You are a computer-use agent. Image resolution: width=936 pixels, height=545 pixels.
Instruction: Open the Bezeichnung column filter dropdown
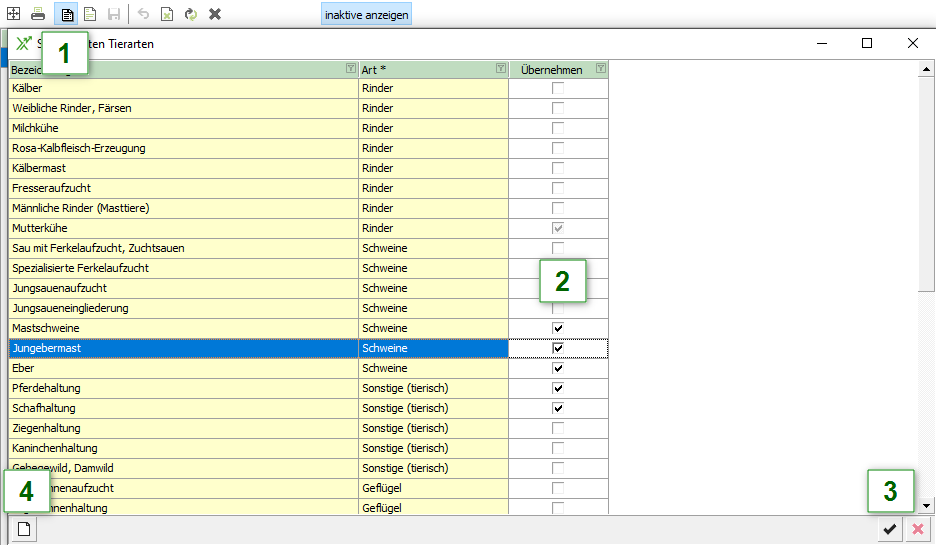click(x=350, y=69)
